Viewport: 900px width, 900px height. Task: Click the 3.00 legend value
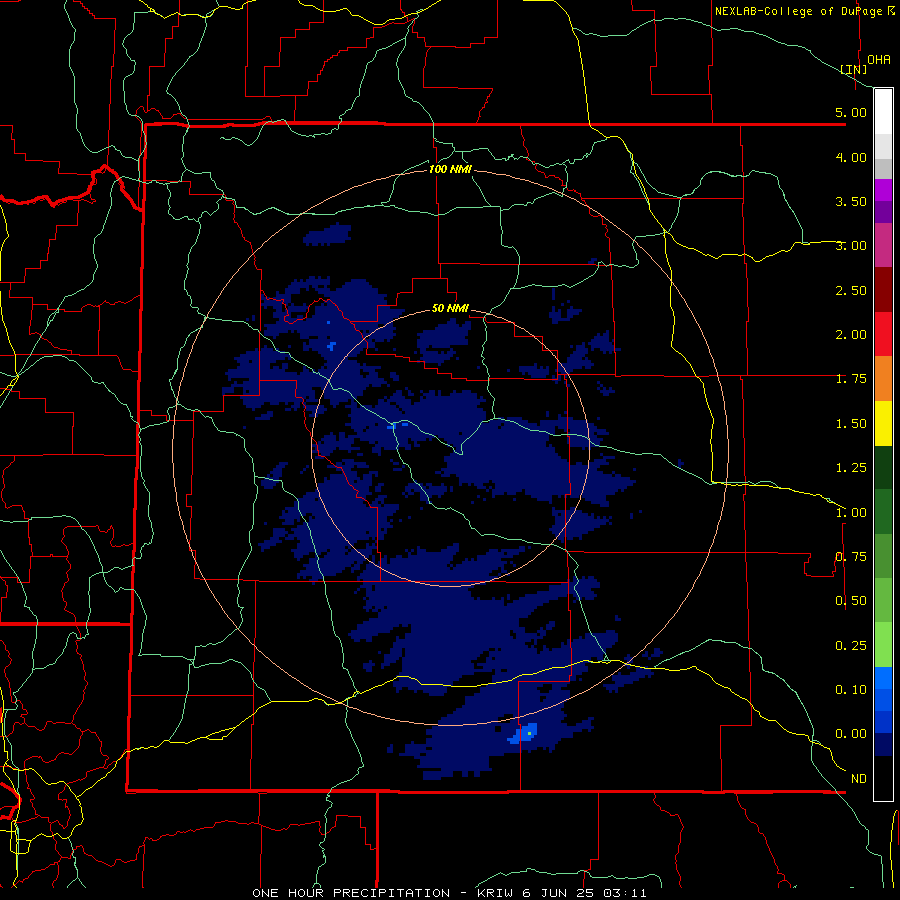851,246
